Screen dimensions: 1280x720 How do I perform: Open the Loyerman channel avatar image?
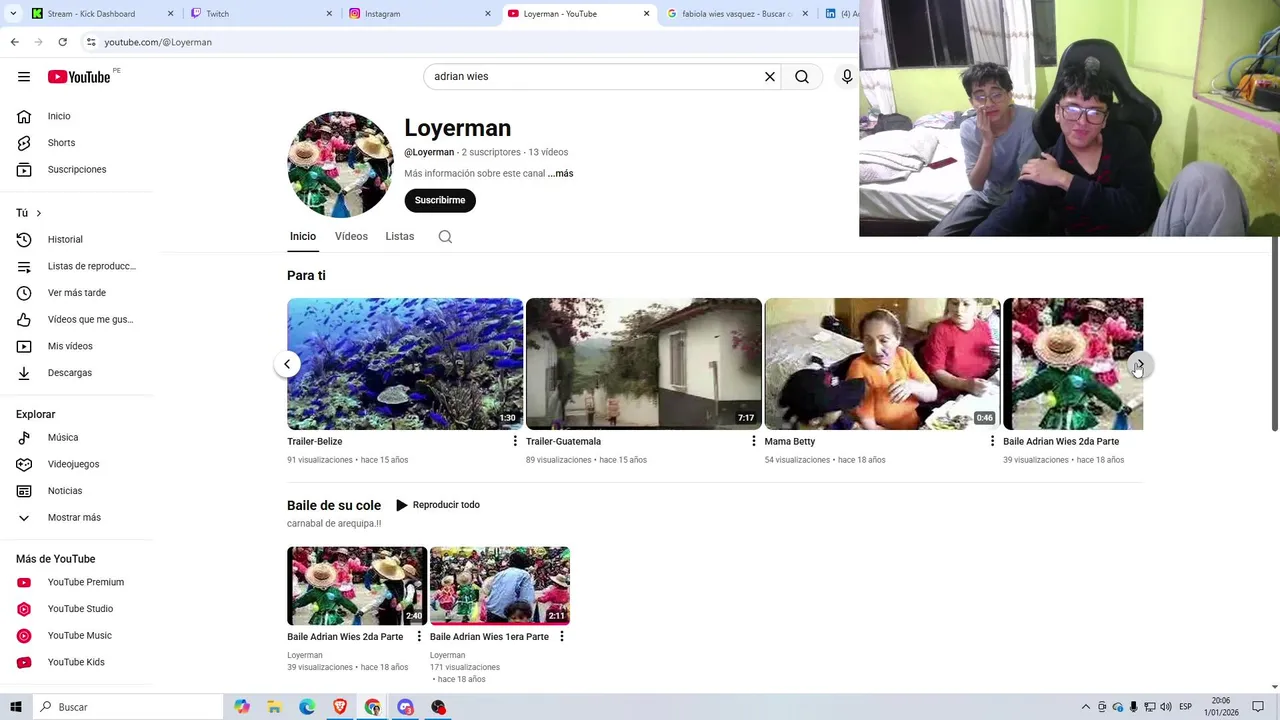340,164
